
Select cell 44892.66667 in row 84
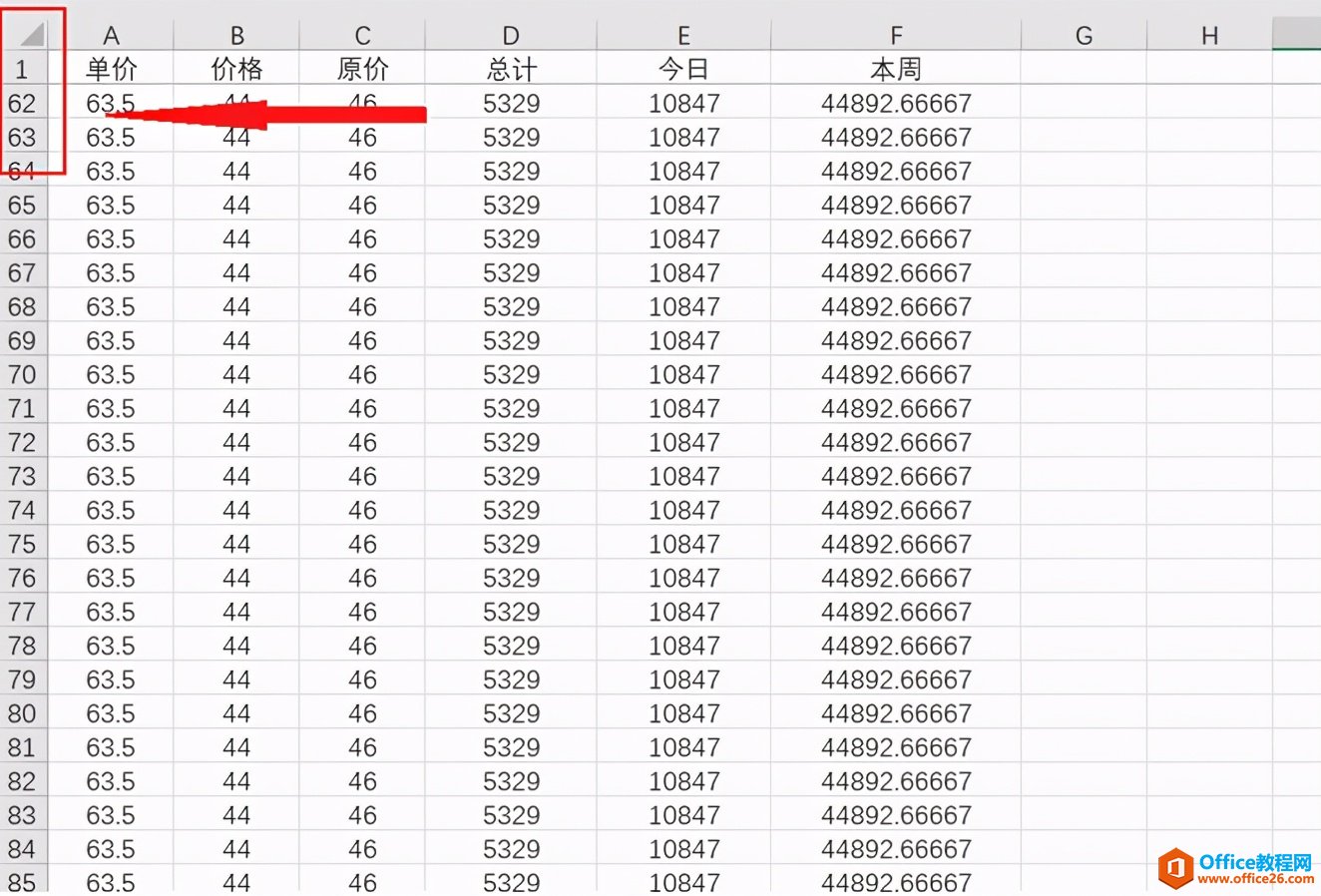896,849
